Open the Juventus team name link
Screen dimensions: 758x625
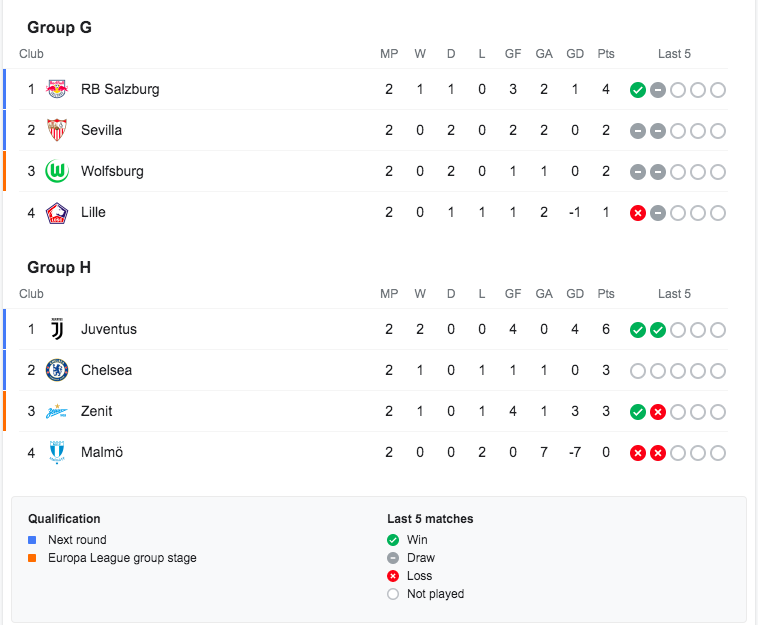pos(109,329)
